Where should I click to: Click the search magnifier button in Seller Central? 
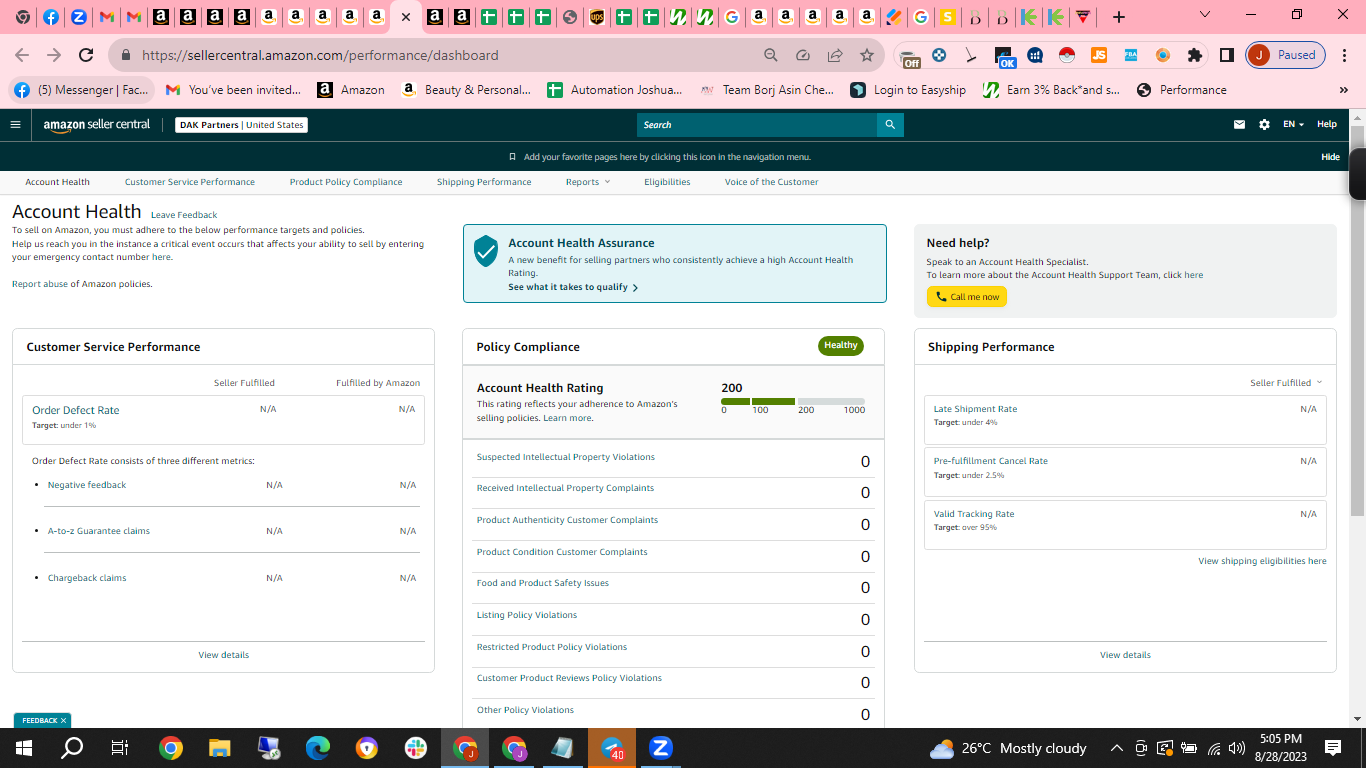click(890, 125)
